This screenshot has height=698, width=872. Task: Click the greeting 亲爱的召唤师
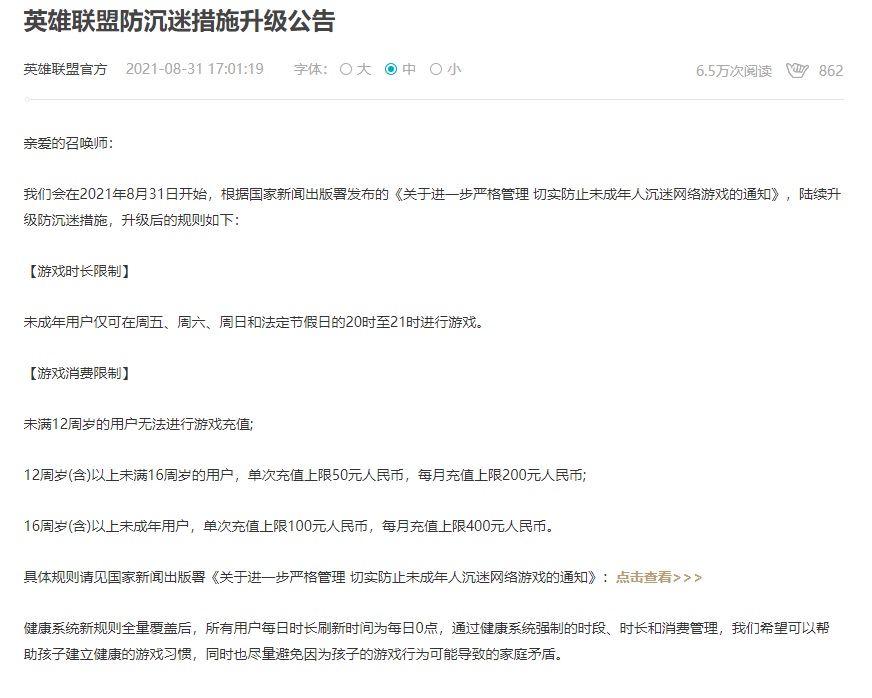point(68,143)
